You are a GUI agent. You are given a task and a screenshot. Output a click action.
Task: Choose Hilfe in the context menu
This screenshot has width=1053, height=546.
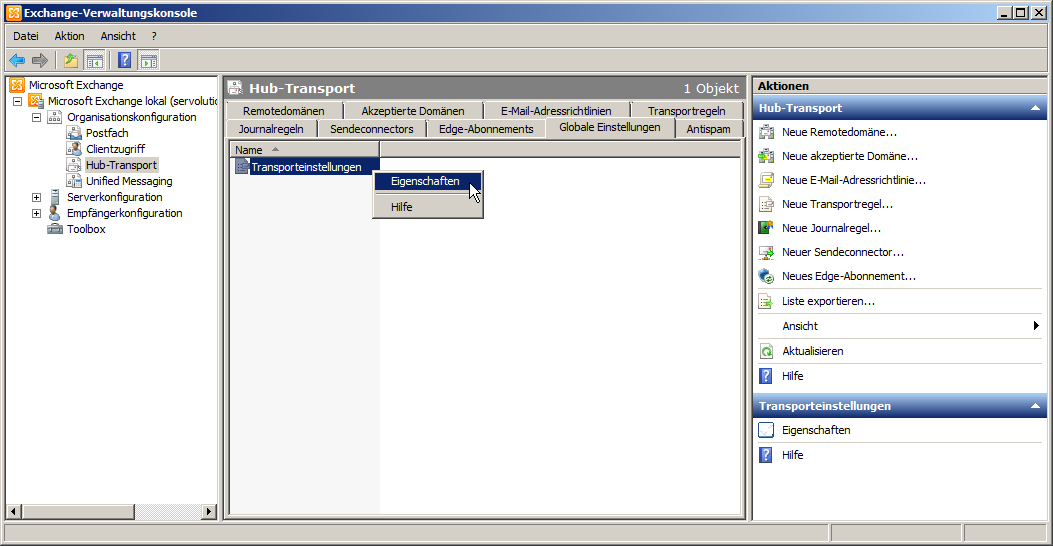pyautogui.click(x=428, y=207)
